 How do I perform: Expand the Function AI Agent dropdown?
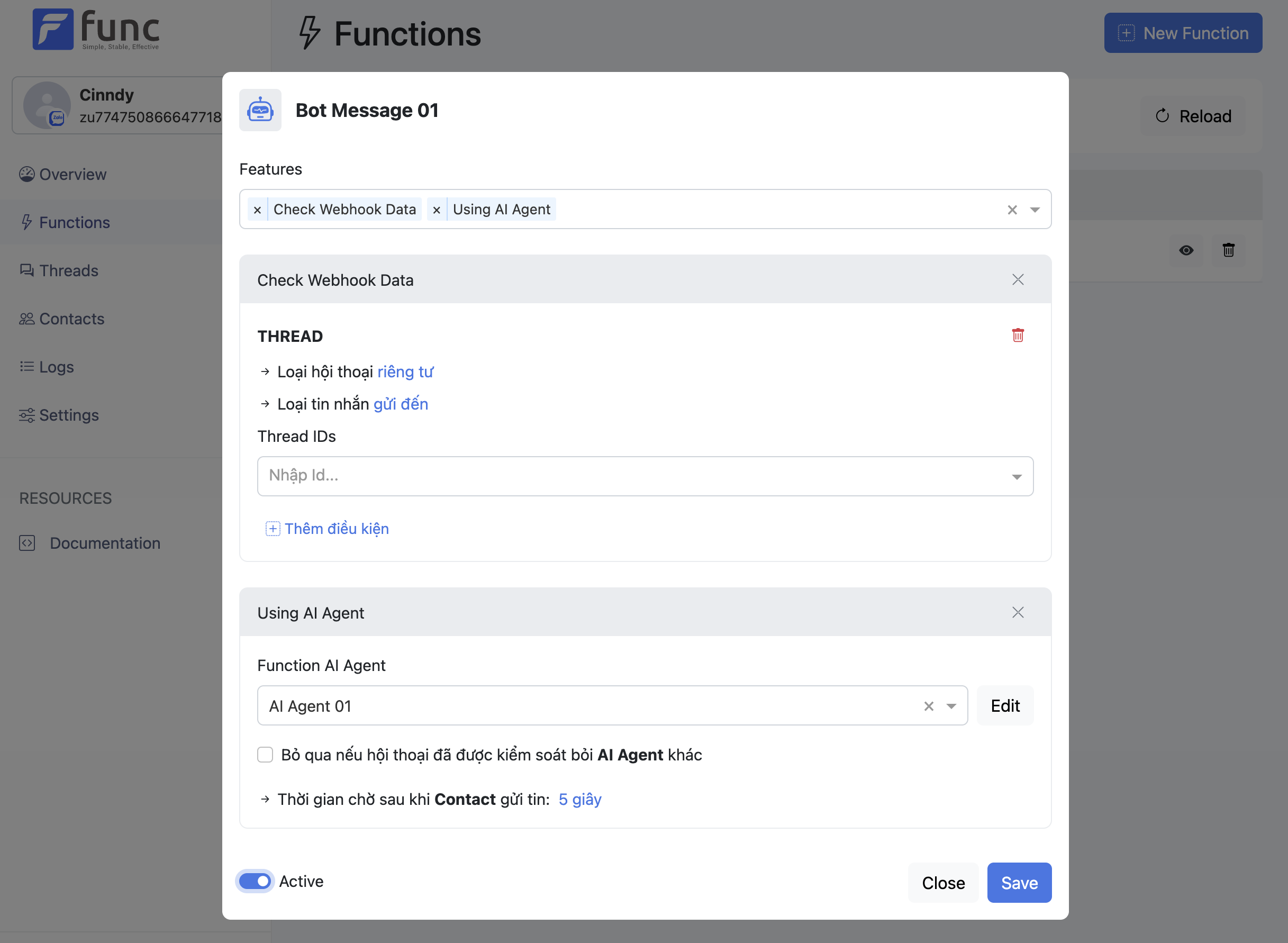coord(951,706)
